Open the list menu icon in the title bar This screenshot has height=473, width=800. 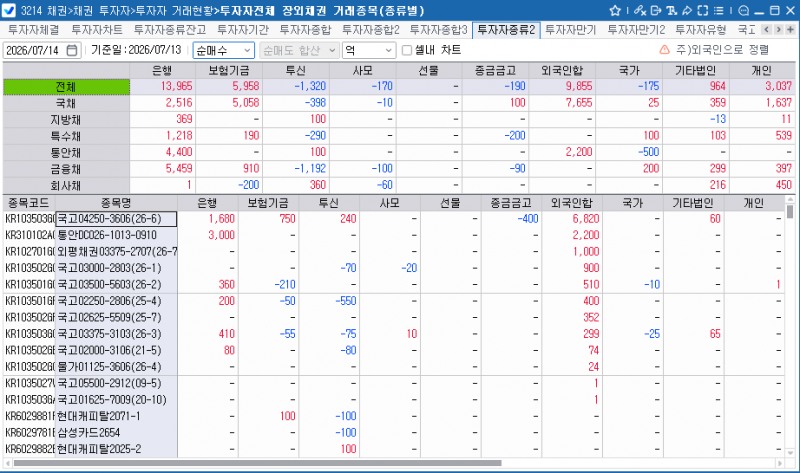(x=718, y=10)
